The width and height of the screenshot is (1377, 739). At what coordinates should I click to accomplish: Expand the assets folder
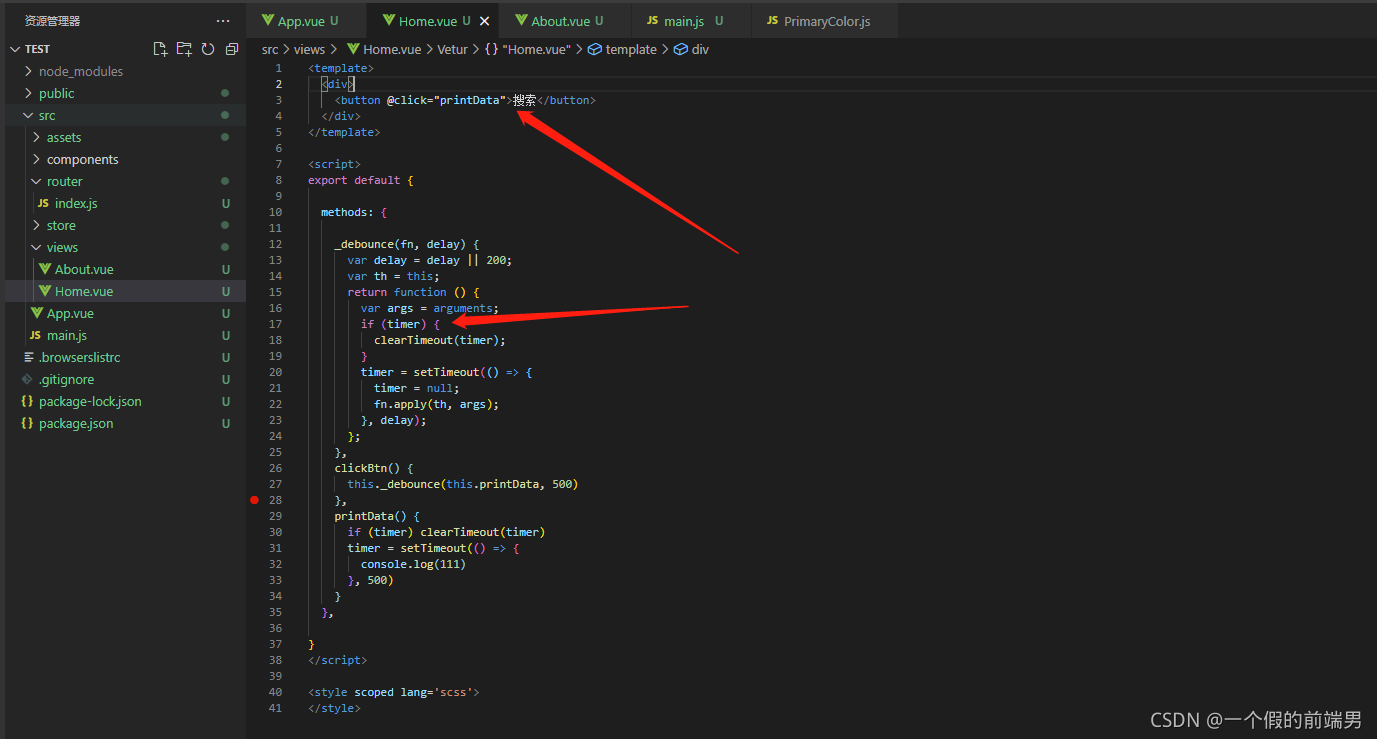(x=36, y=137)
